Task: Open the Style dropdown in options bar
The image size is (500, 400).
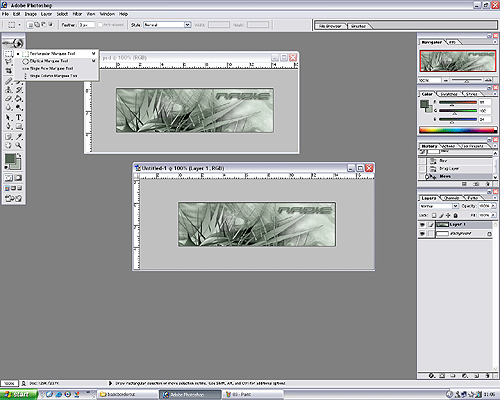Action: pyautogui.click(x=187, y=25)
